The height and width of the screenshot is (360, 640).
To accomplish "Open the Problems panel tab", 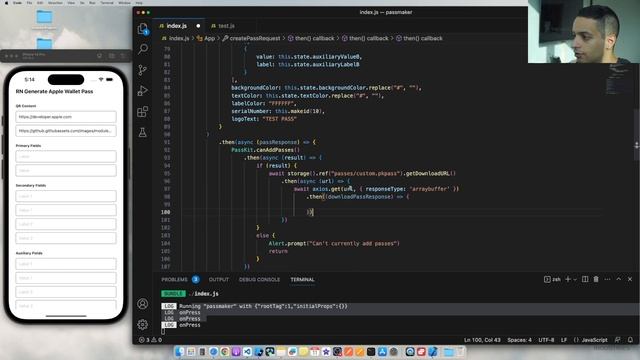I will coord(174,280).
